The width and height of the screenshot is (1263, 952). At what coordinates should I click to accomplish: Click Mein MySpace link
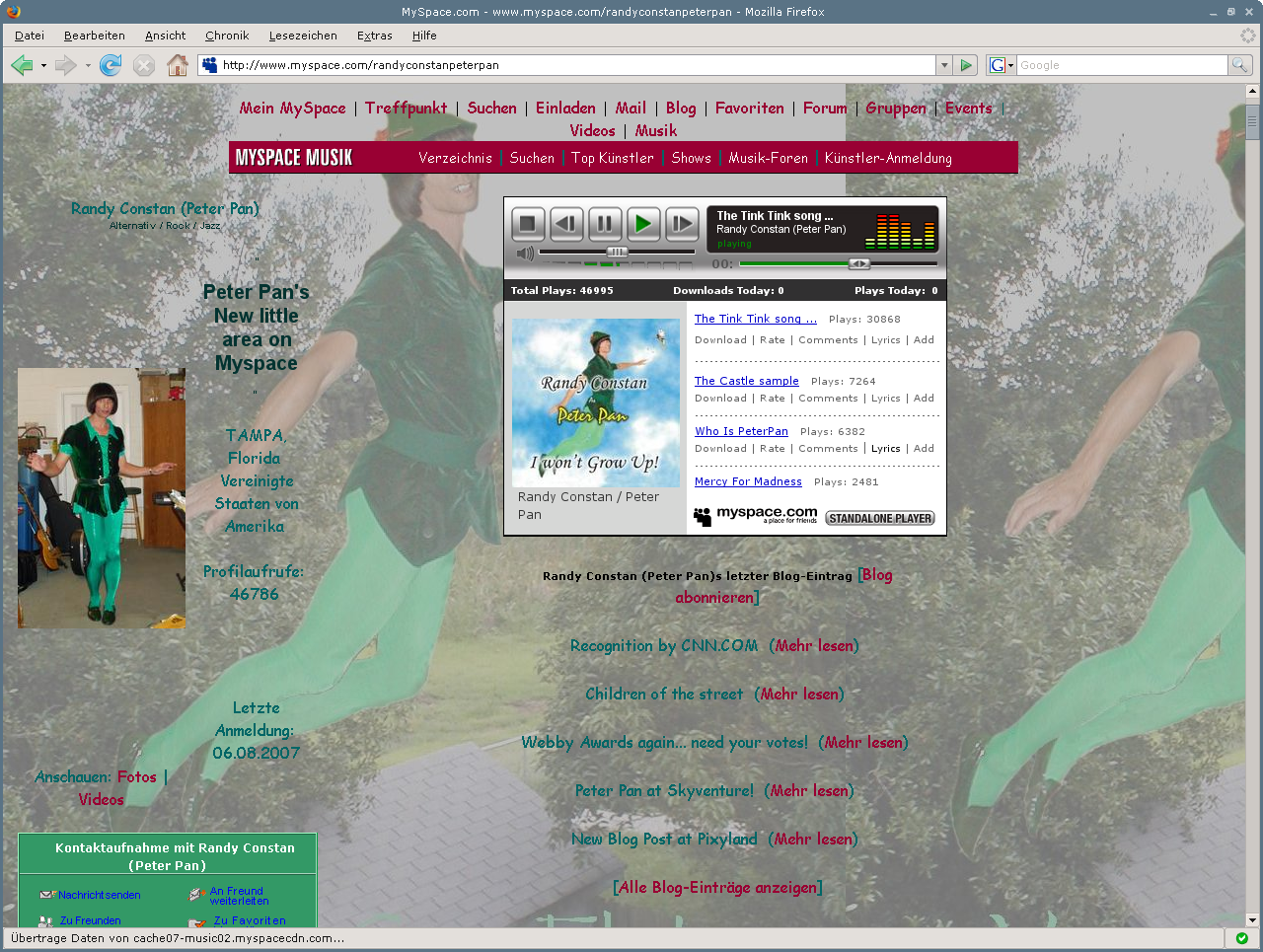pos(293,109)
